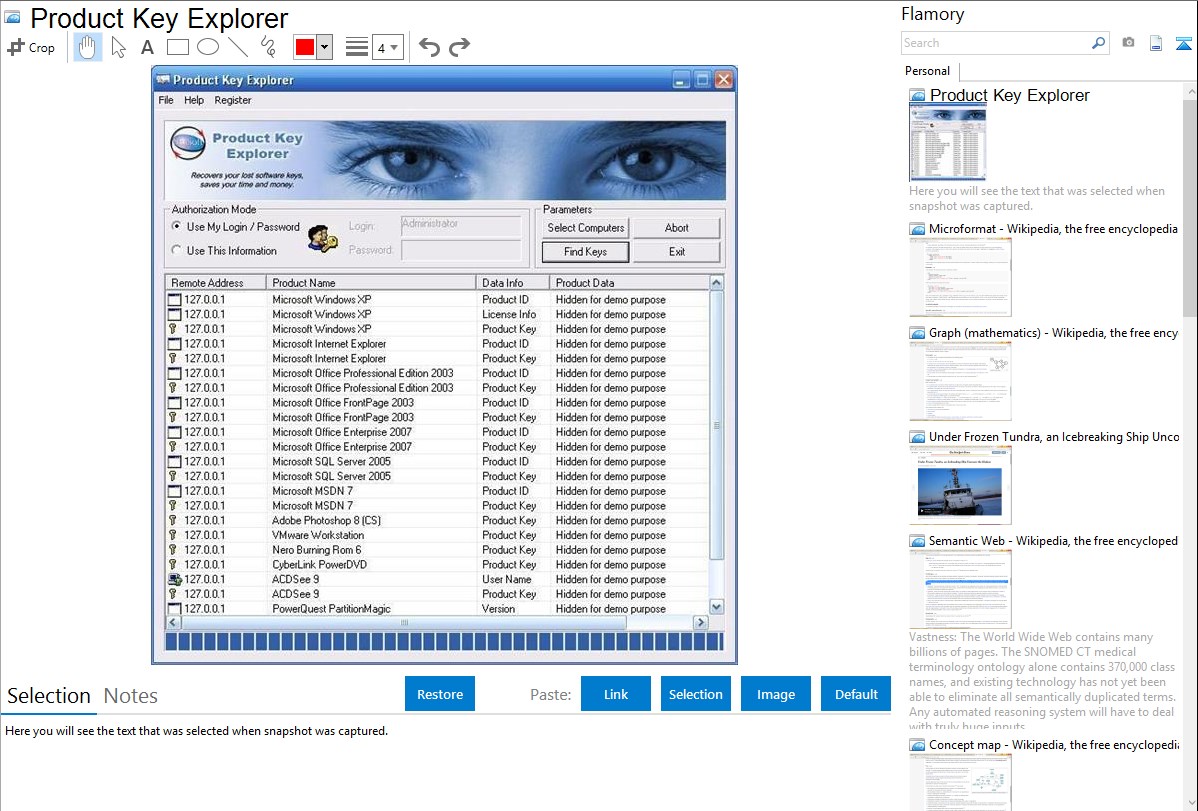The width and height of the screenshot is (1198, 811).
Task: Click the camera snapshot icon
Action: click(1128, 43)
